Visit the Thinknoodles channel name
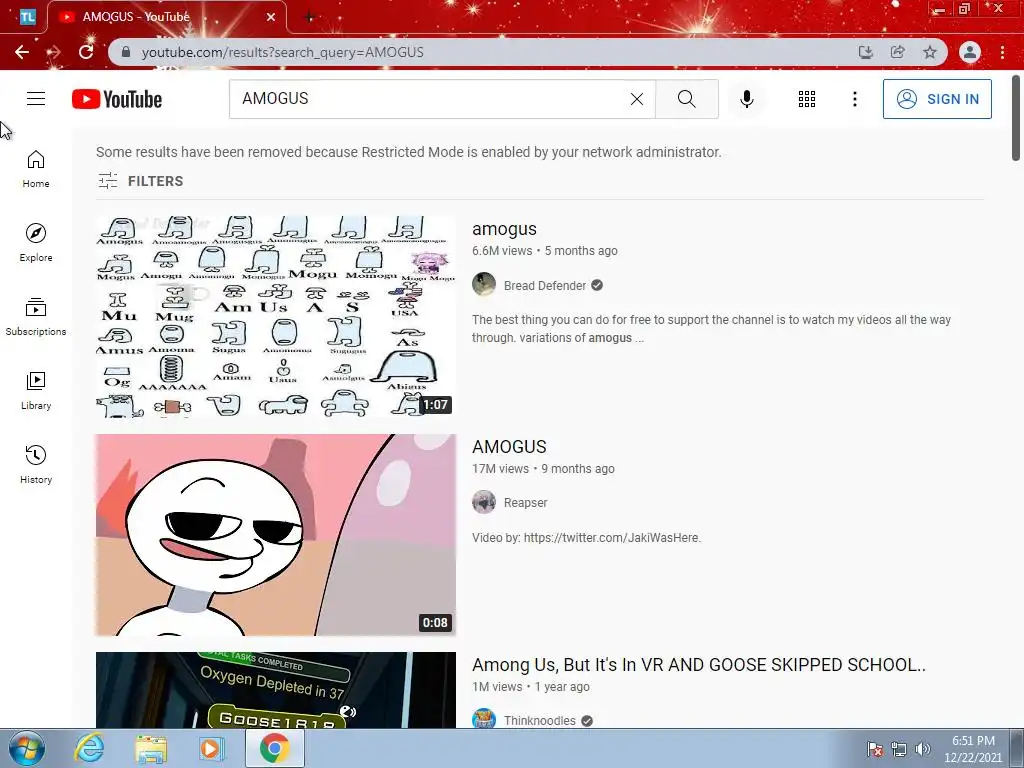Viewport: 1024px width, 768px height. (x=539, y=720)
